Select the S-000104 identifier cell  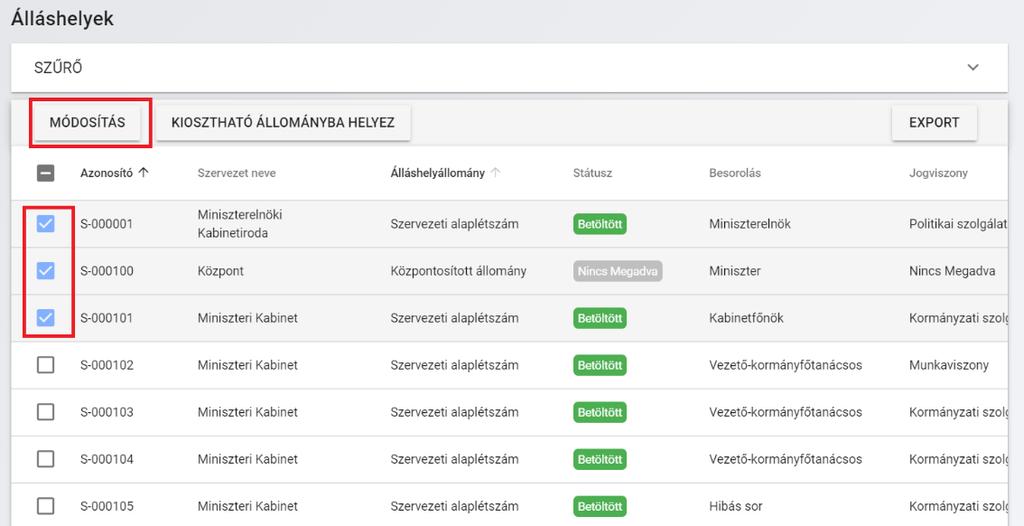point(107,459)
